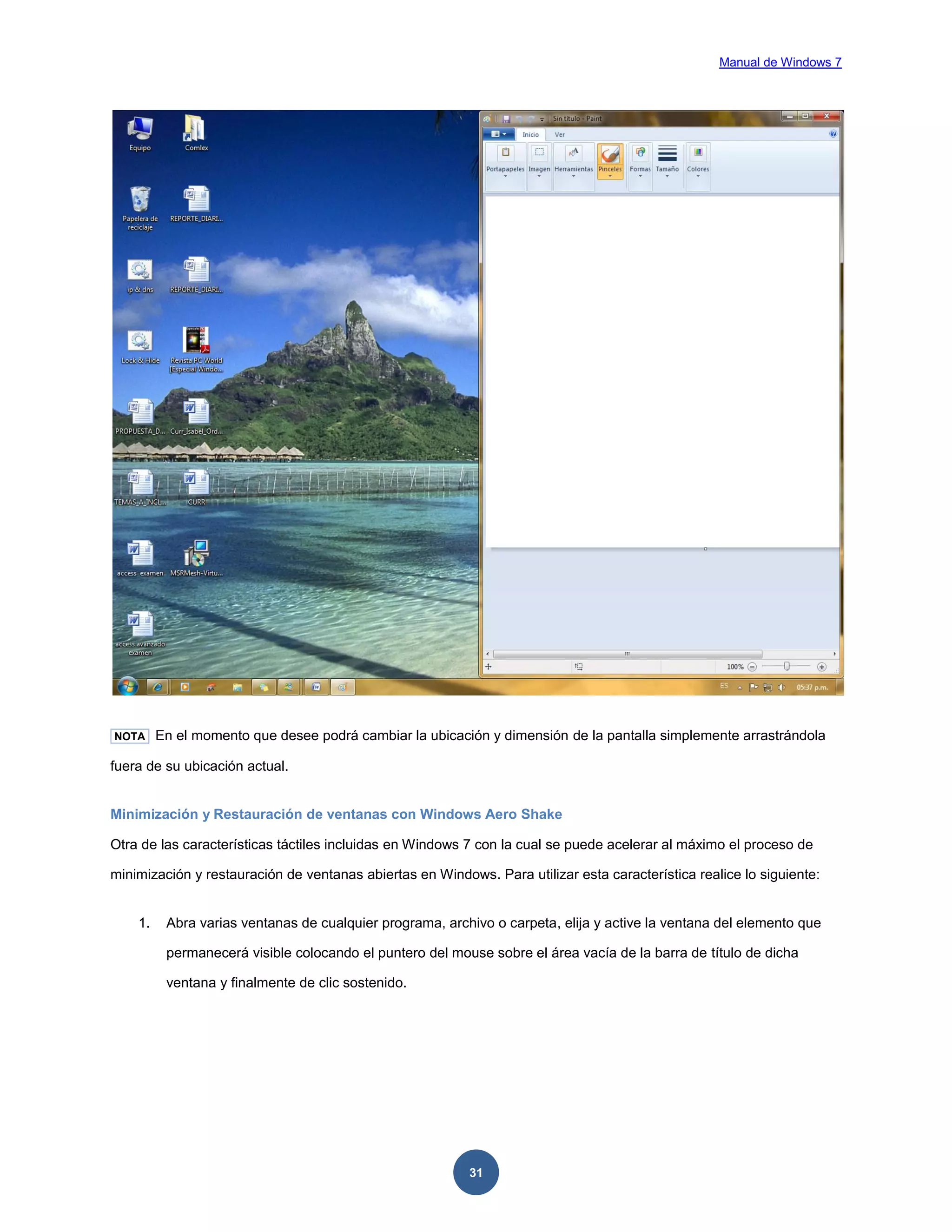Launch Internet Explorer from the taskbar

click(x=158, y=687)
